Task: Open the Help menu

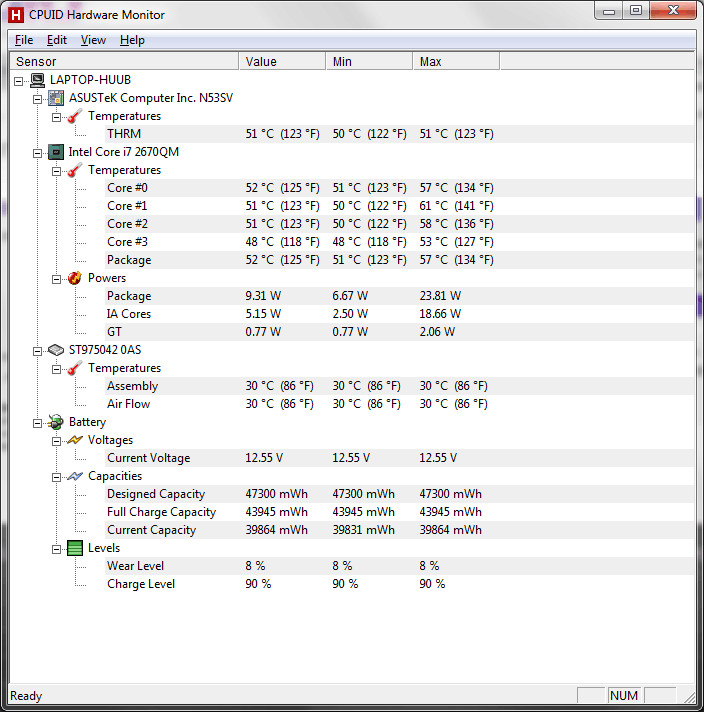Action: (132, 40)
